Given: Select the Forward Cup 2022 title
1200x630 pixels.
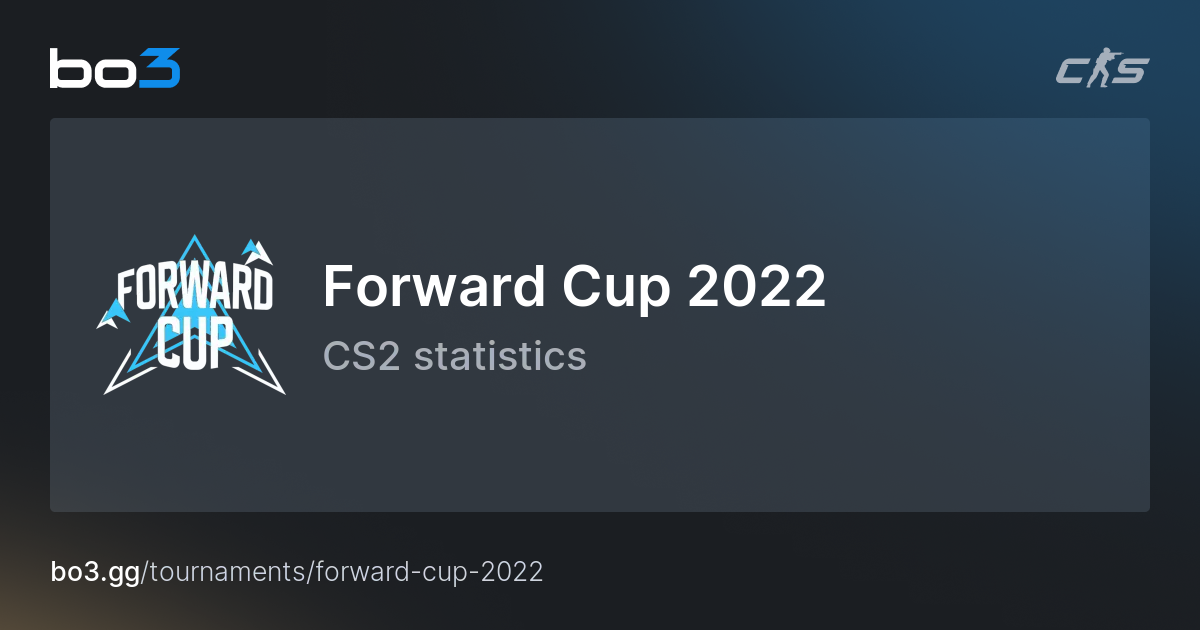Looking at the screenshot, I should click(574, 287).
